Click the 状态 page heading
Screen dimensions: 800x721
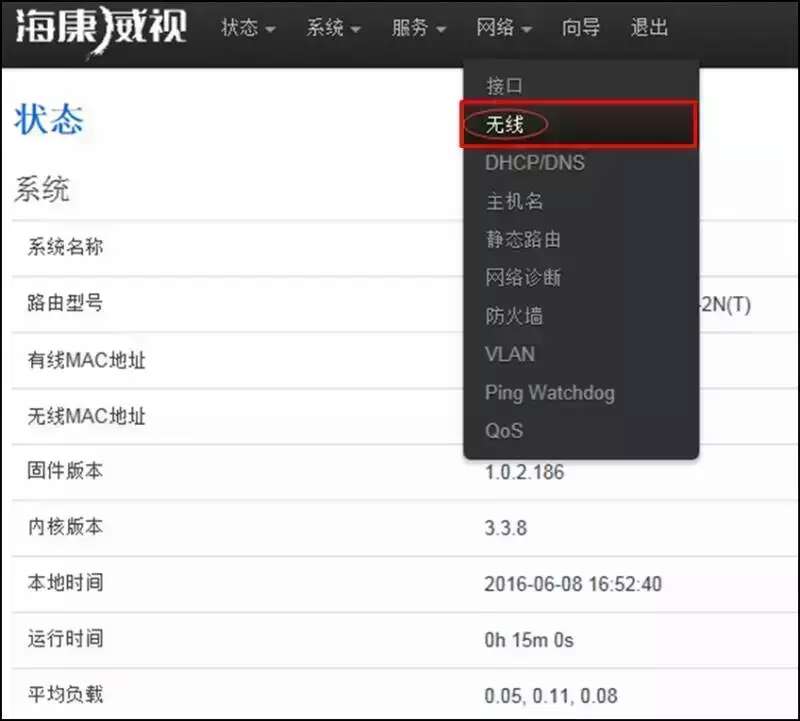point(48,119)
